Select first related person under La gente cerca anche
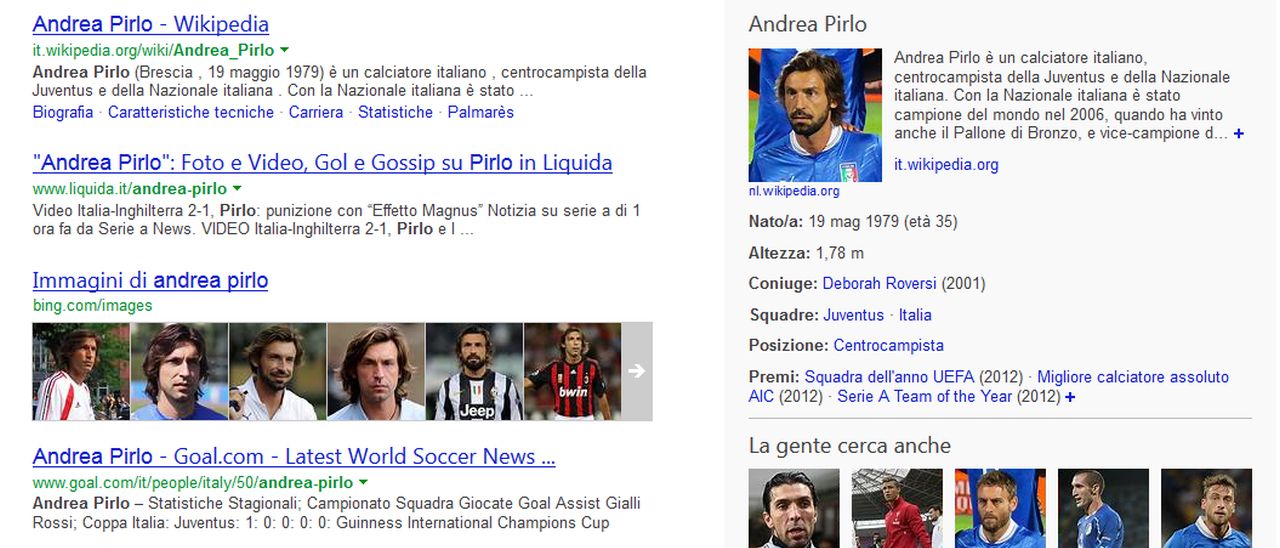The width and height of the screenshot is (1280, 548). coord(794,508)
